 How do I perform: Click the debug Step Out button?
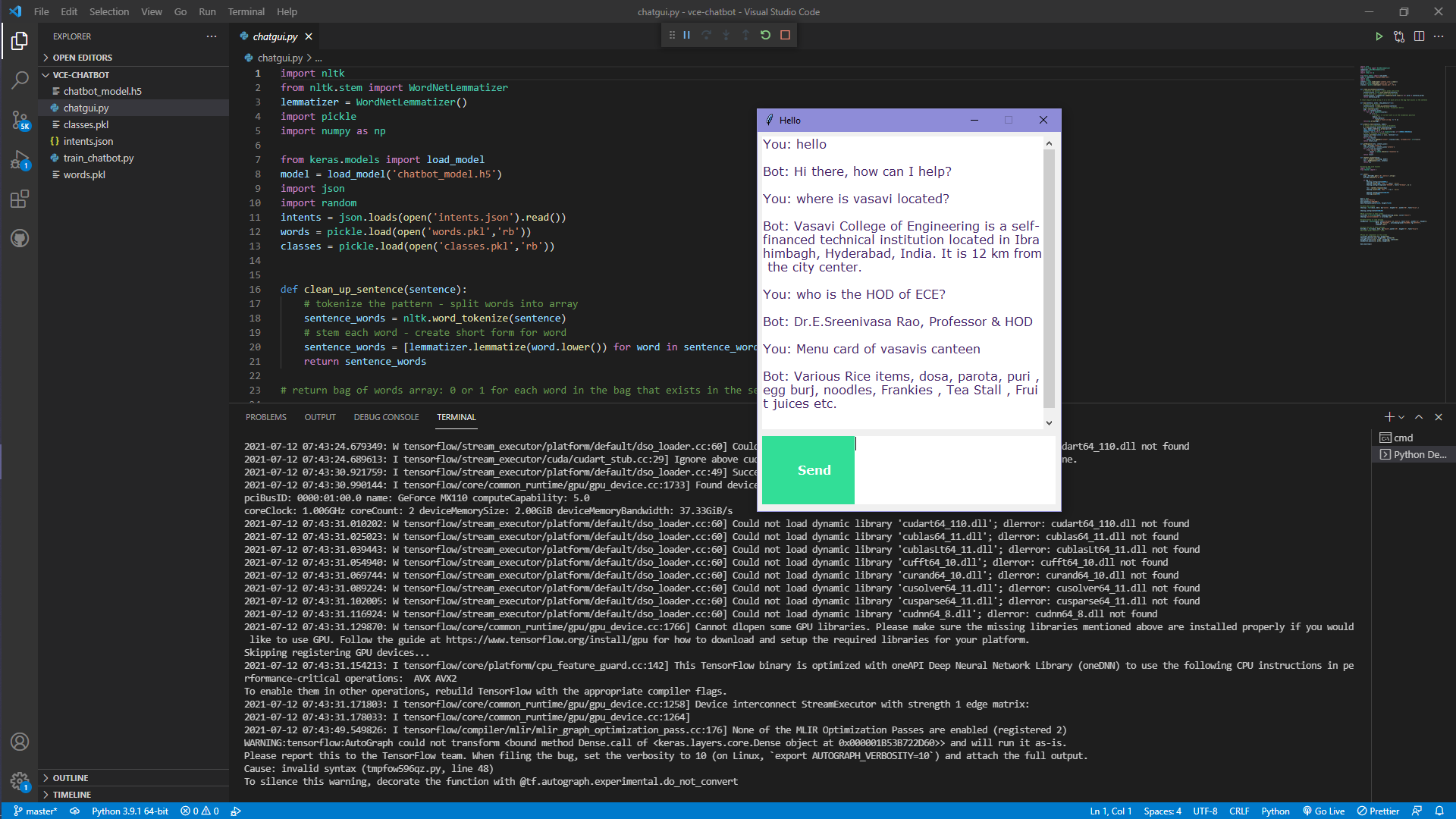745,35
